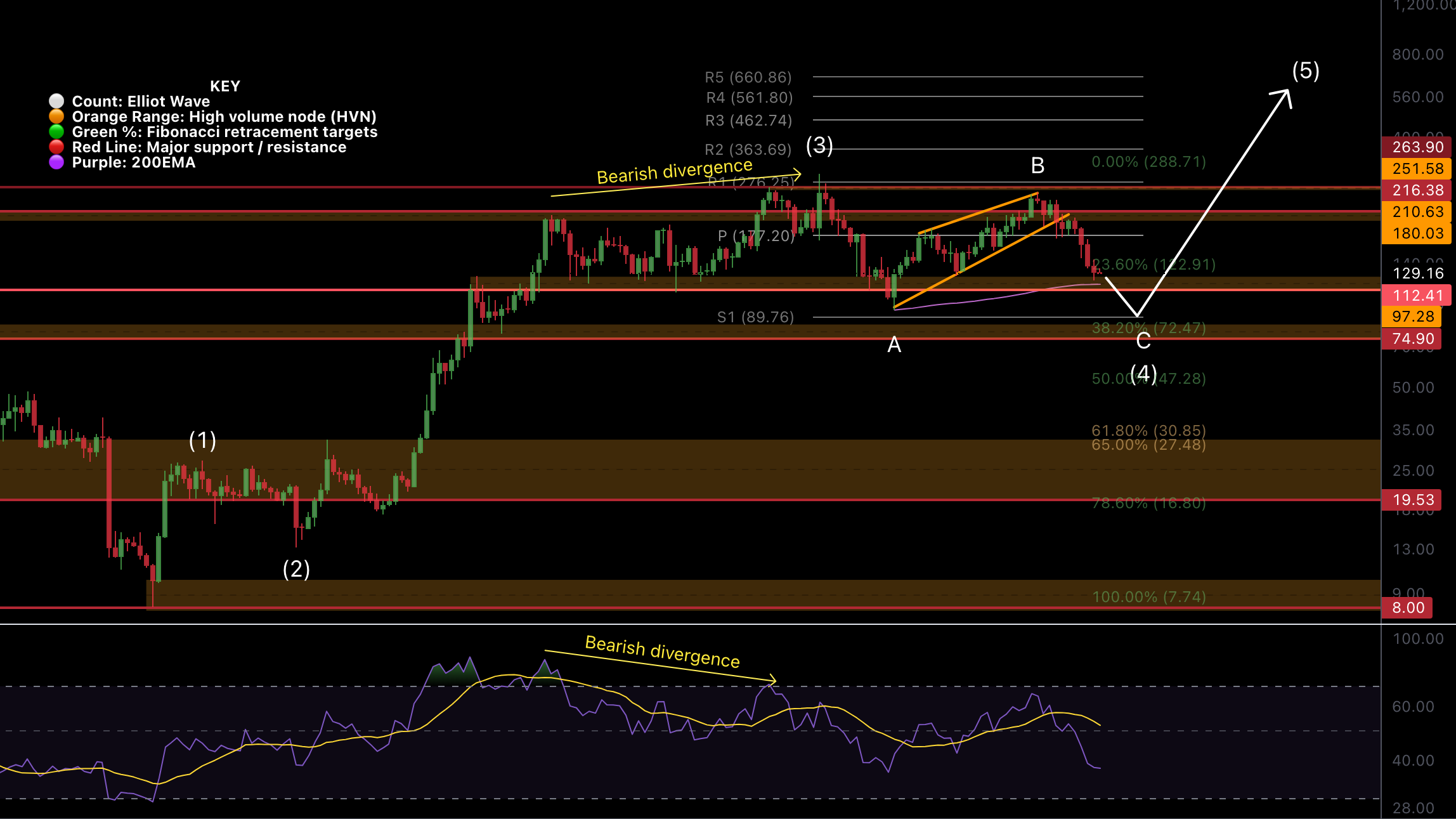Select the orange HVN legend bullet

pyautogui.click(x=55, y=116)
